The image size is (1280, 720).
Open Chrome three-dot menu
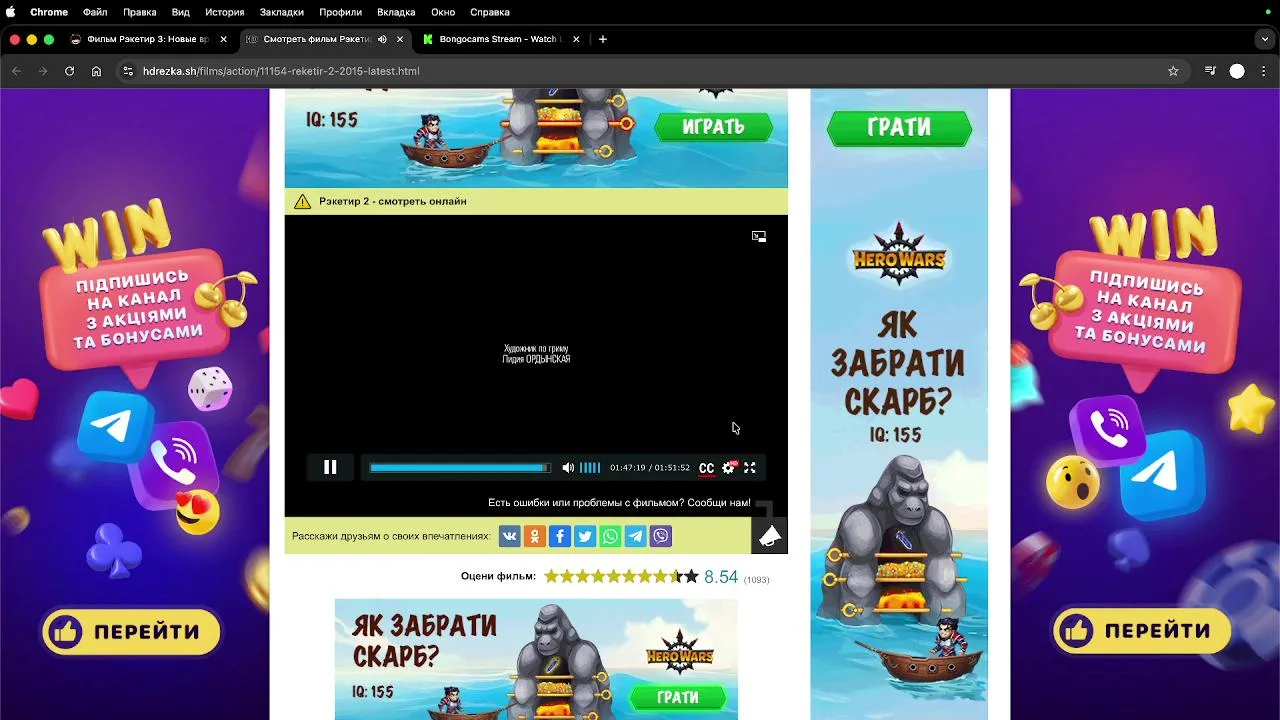click(x=1263, y=71)
